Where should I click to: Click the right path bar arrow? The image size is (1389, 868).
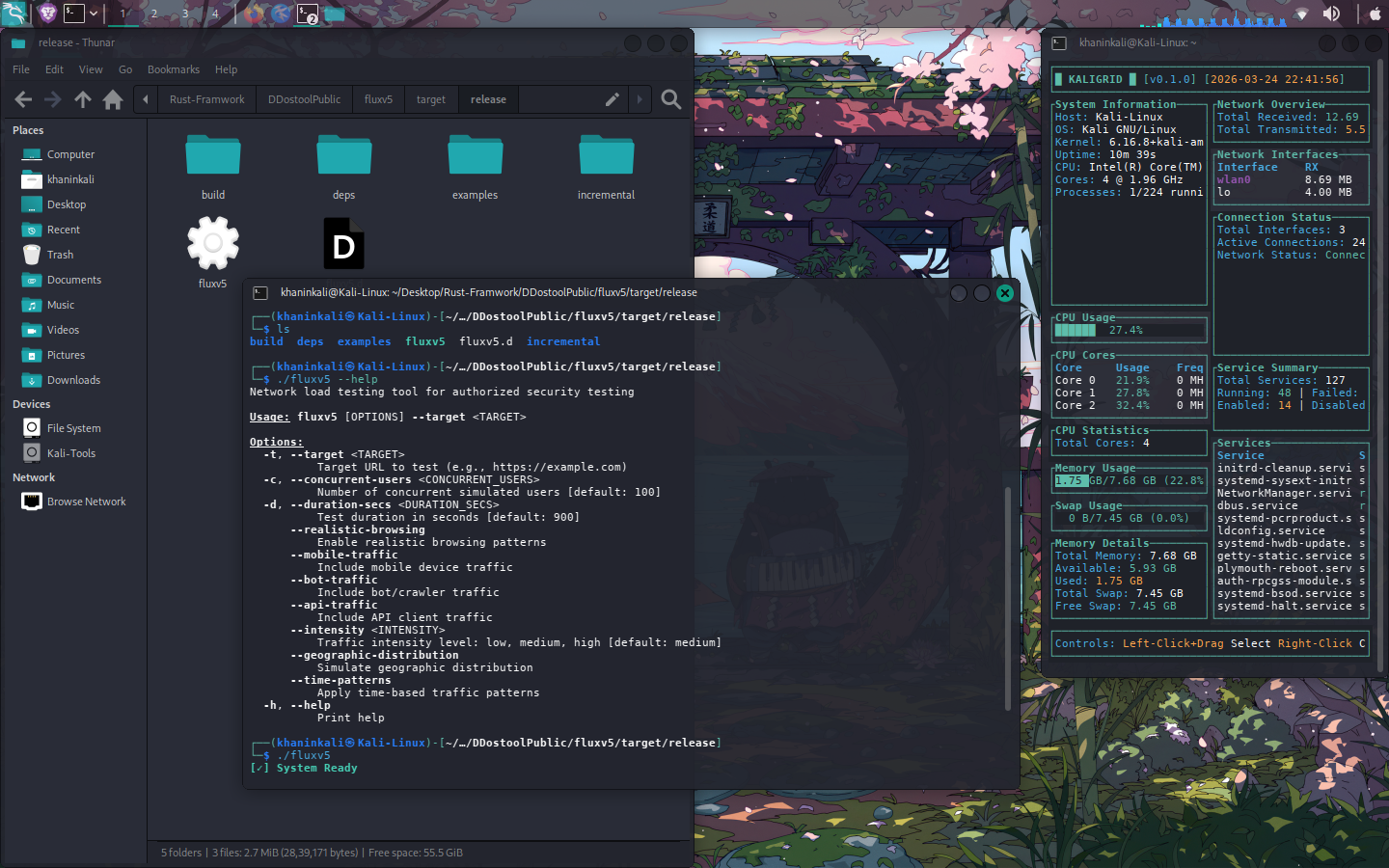pos(640,99)
